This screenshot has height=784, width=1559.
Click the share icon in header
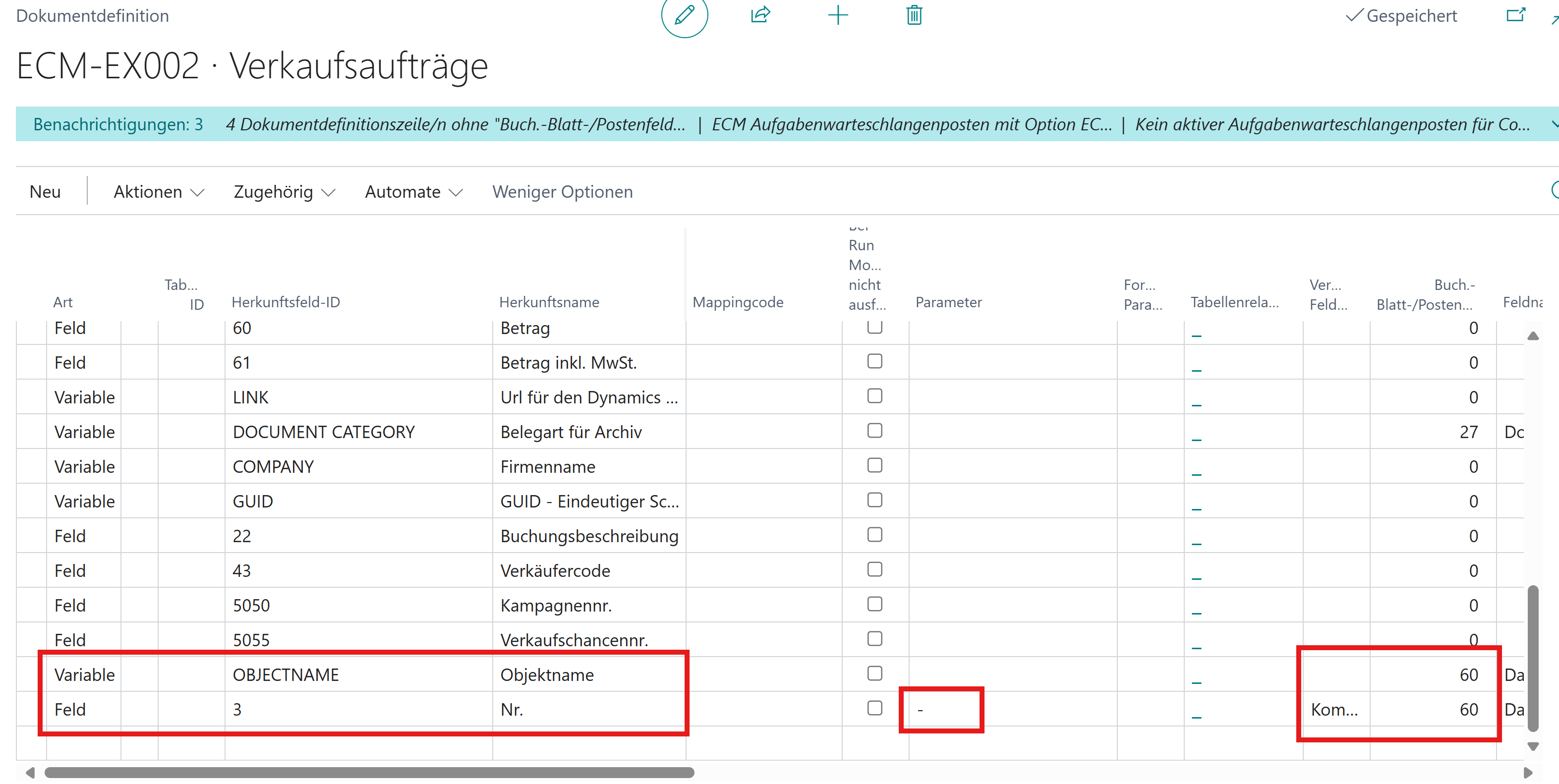pos(760,14)
